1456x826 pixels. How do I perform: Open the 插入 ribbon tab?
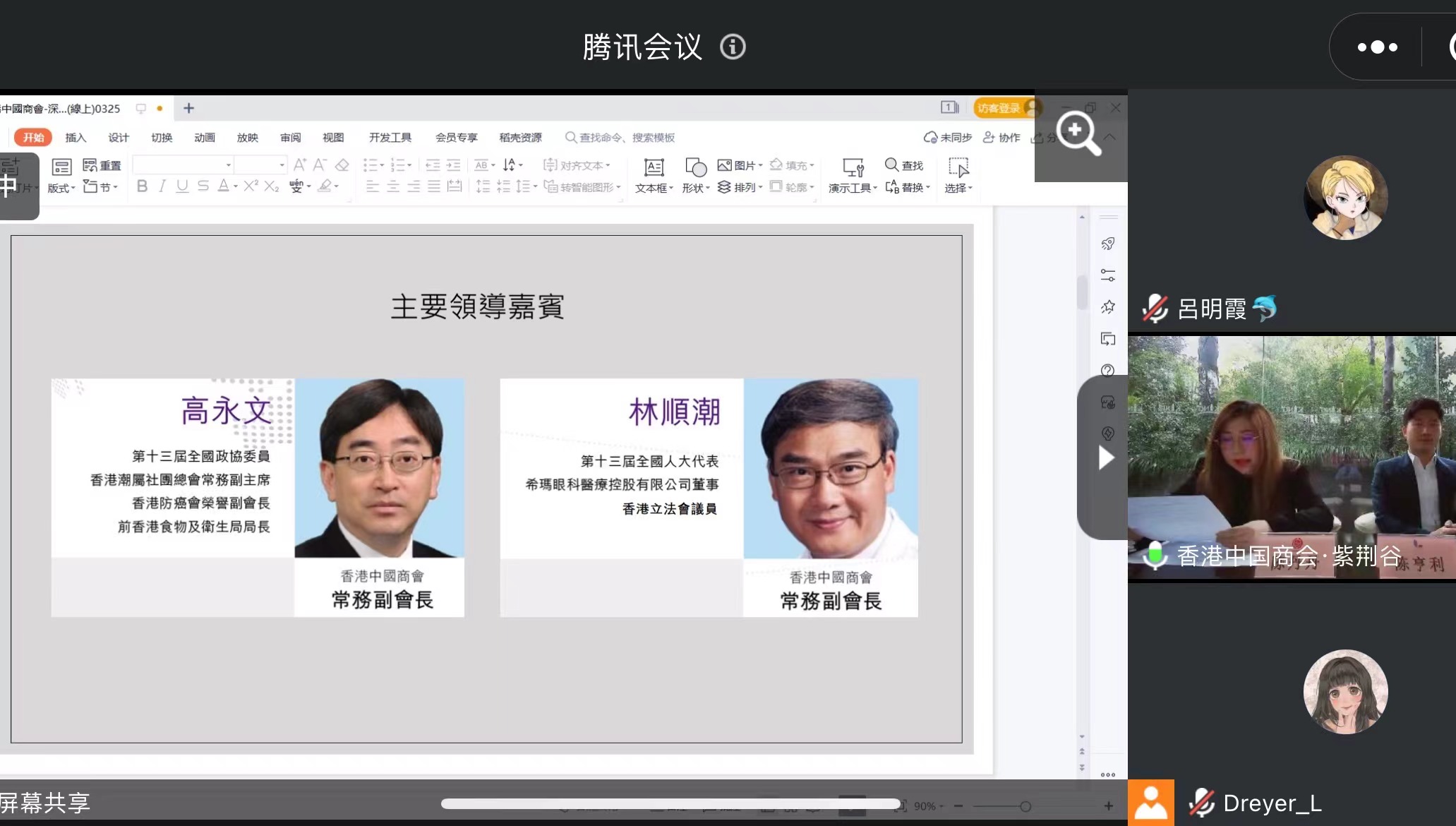click(x=76, y=137)
